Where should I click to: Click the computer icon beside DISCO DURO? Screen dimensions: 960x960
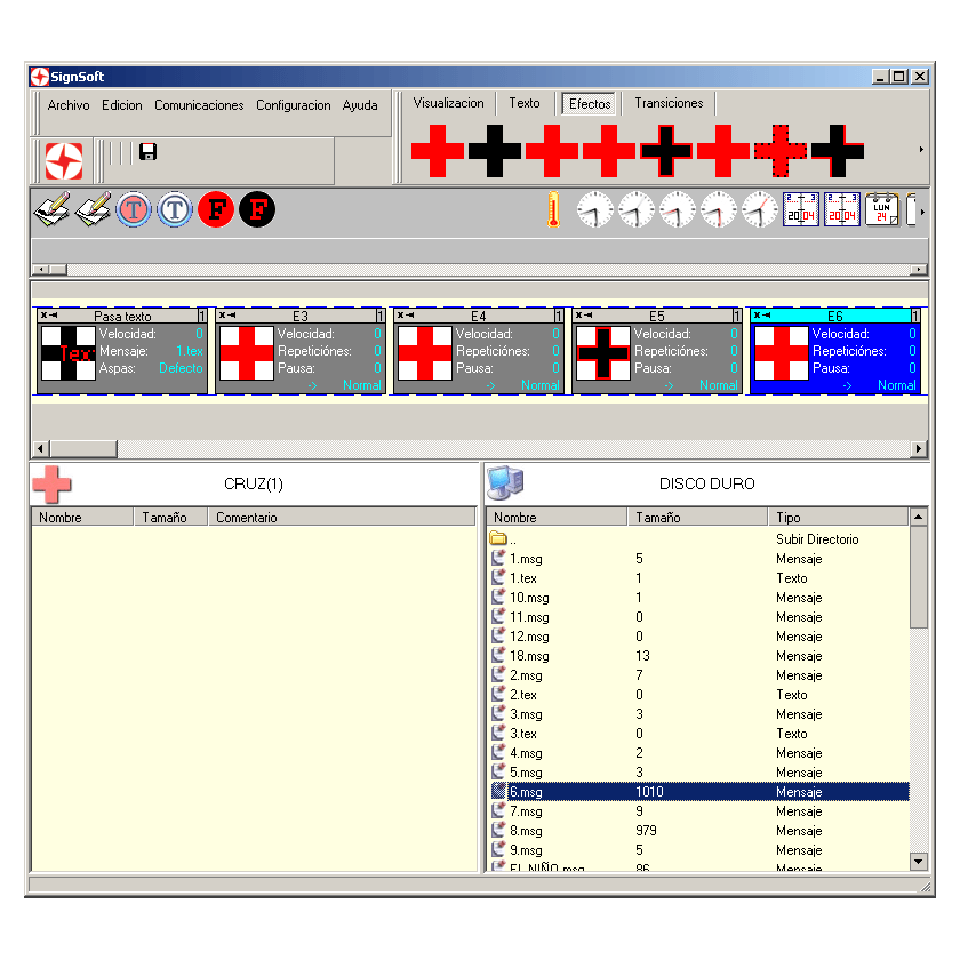click(x=505, y=483)
